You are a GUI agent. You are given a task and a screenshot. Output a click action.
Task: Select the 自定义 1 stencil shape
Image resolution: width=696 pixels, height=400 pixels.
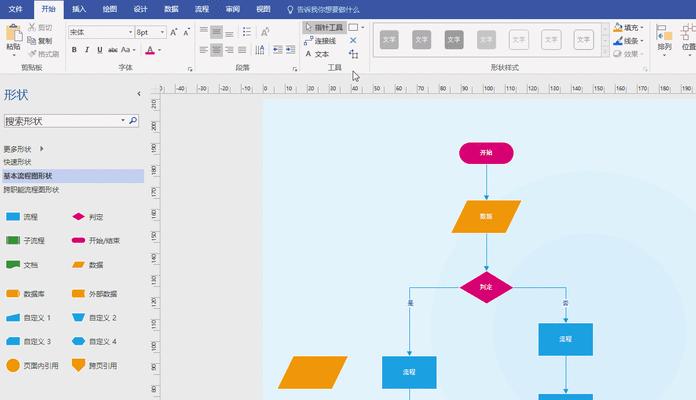13,317
